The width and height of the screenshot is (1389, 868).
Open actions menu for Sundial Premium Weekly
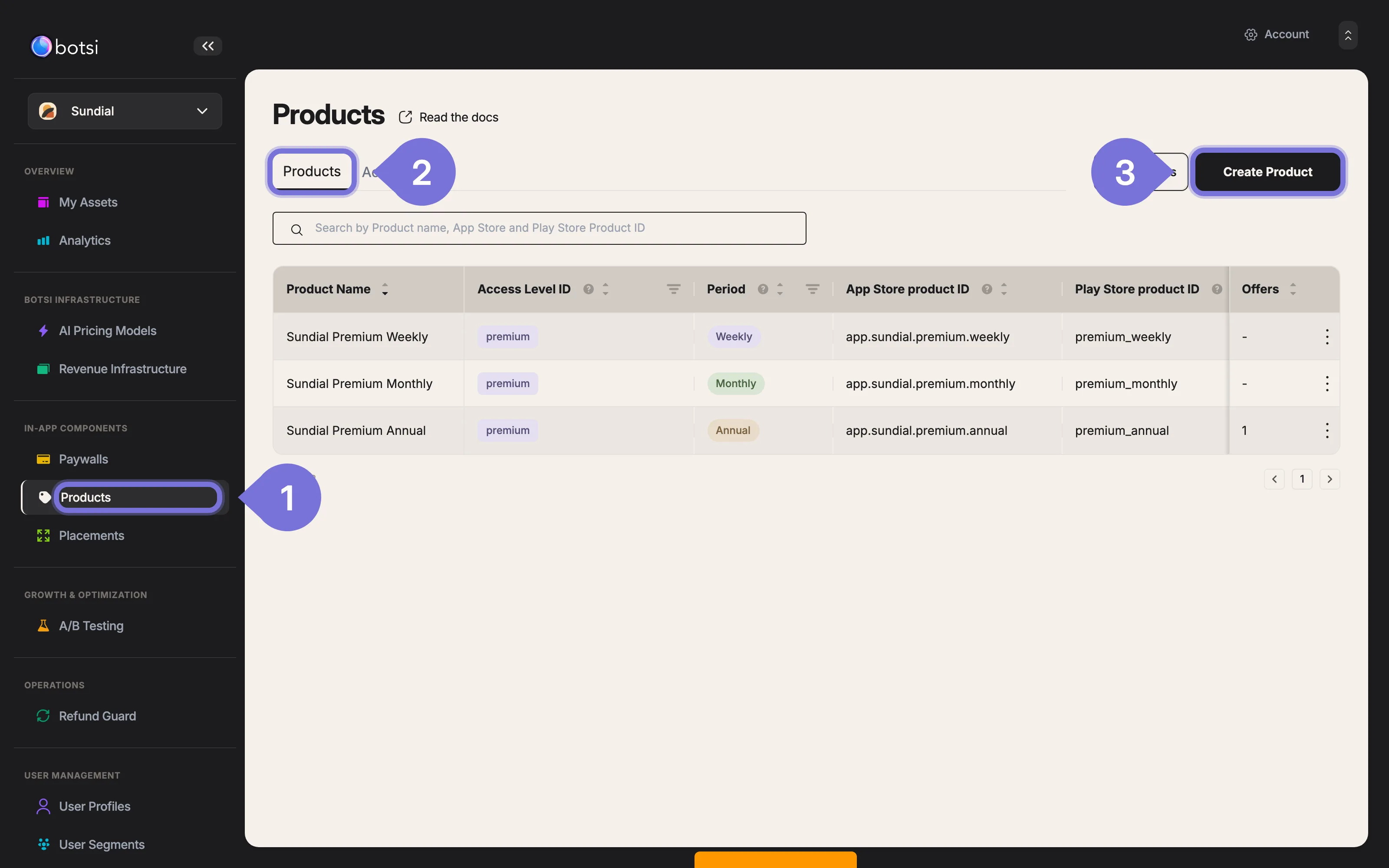pos(1327,337)
